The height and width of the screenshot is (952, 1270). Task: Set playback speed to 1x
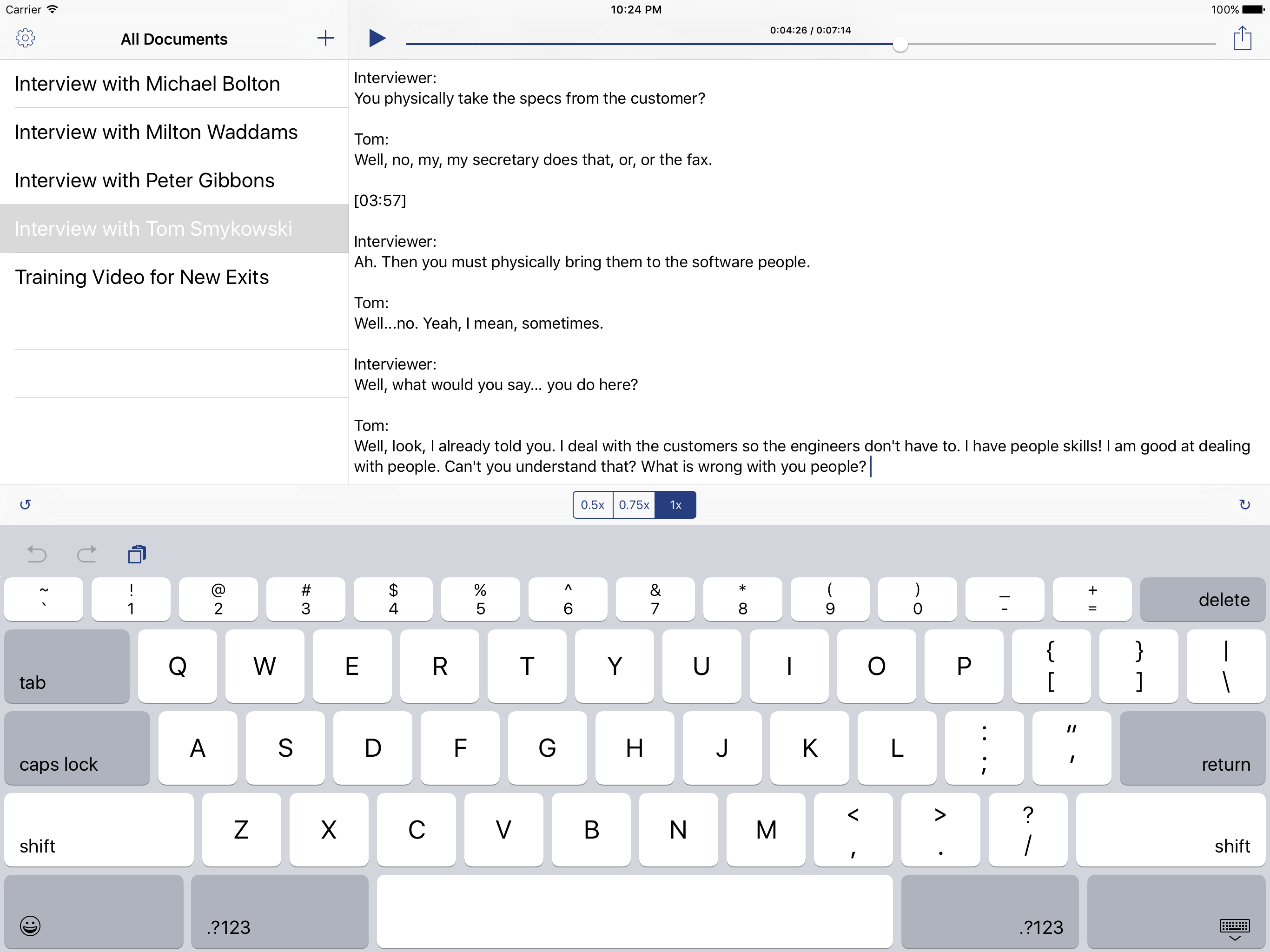tap(676, 505)
